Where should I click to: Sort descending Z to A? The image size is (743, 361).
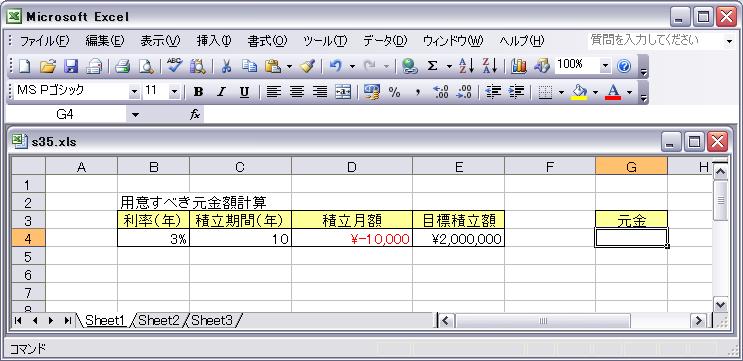pos(489,67)
